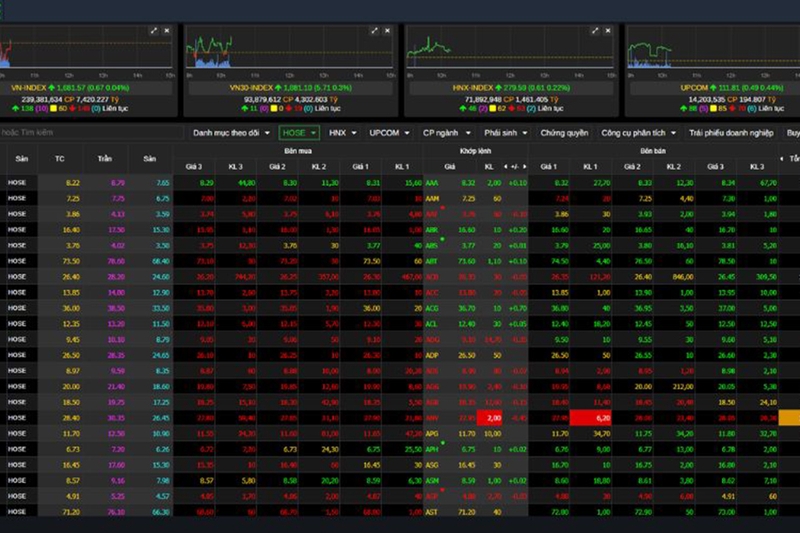
Task: Open the Danh mục theo dõi dropdown
Action: pyautogui.click(x=231, y=133)
